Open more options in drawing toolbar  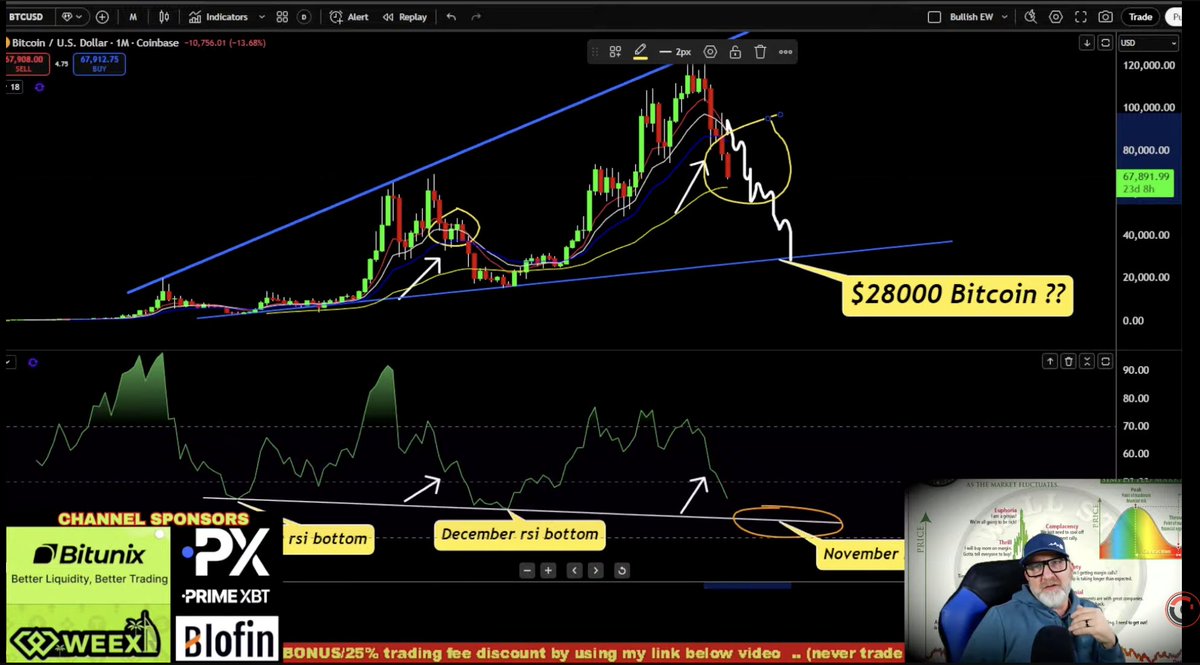(785, 52)
